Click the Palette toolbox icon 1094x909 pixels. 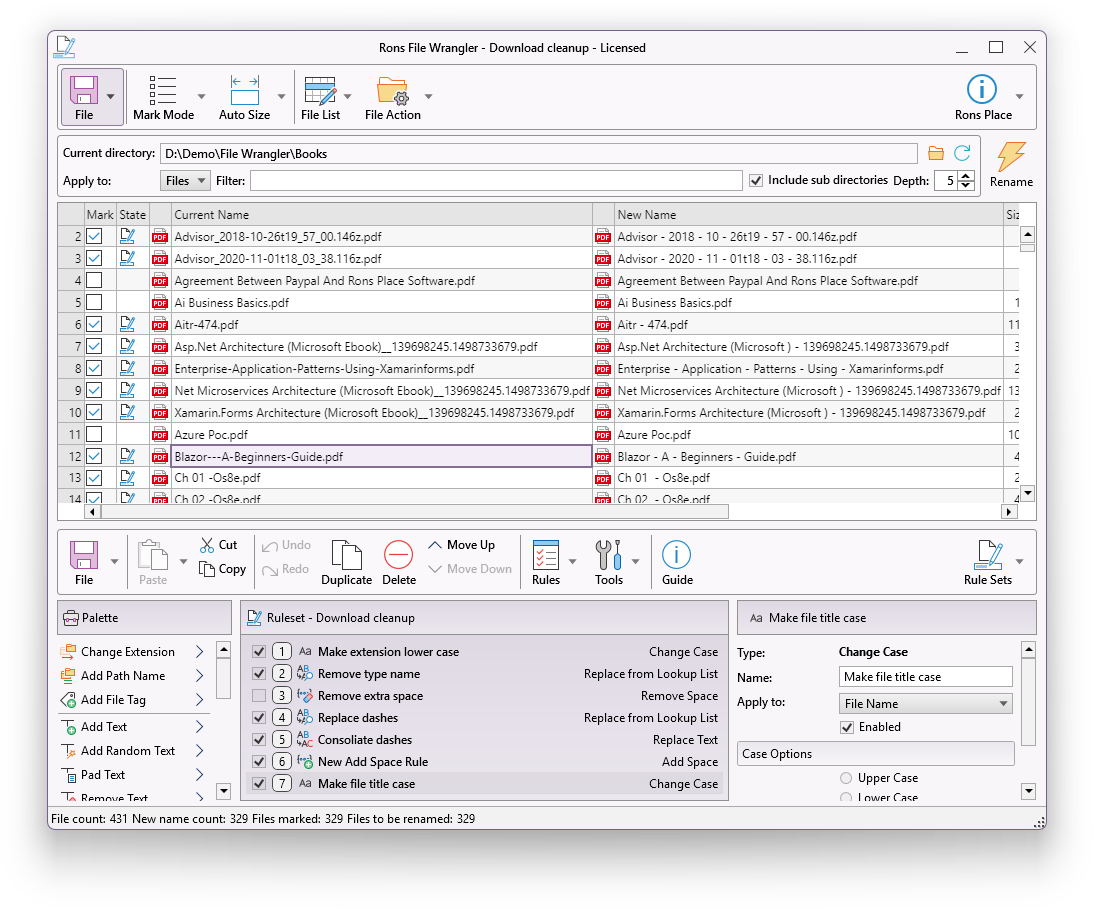(70, 618)
